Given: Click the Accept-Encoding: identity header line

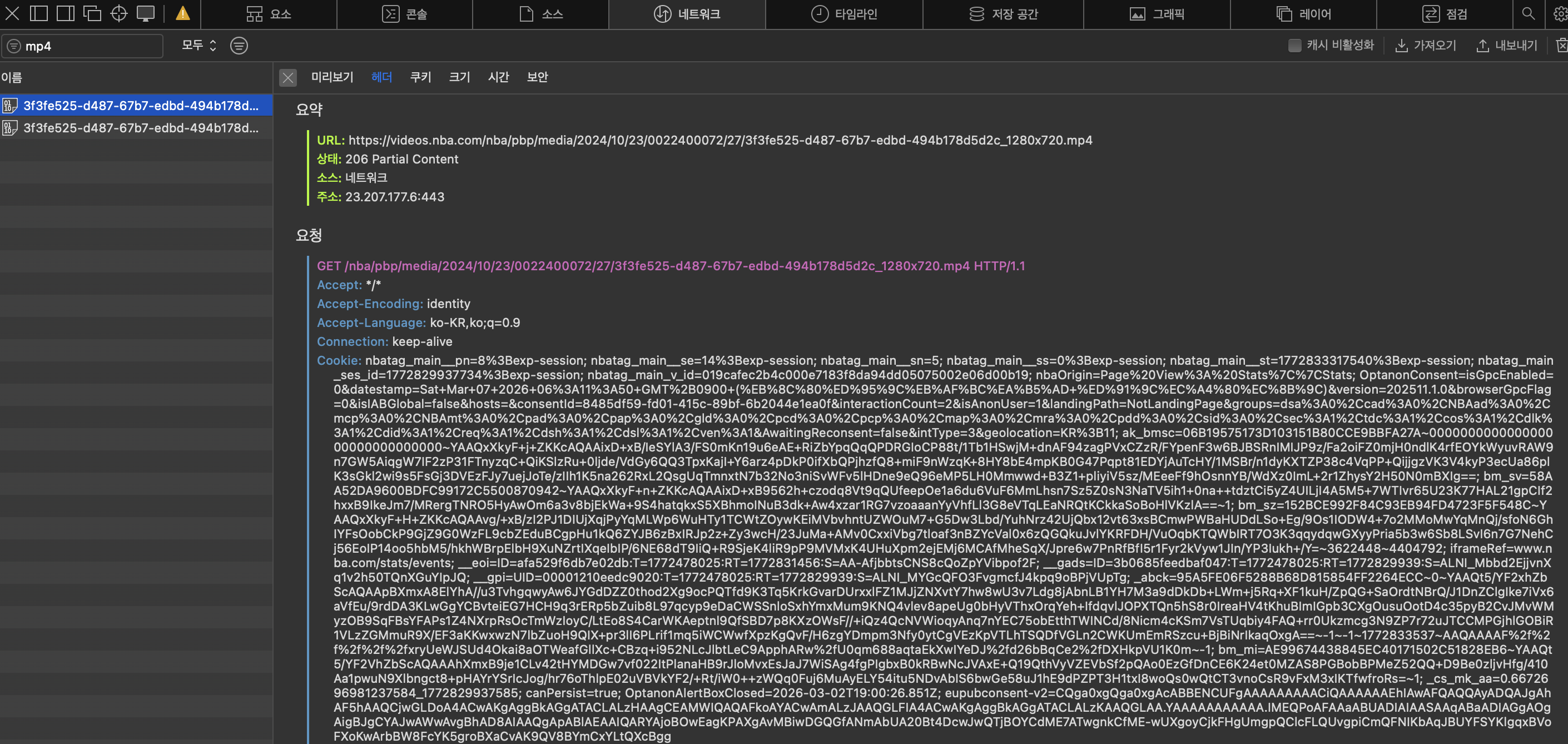Looking at the screenshot, I should [x=393, y=304].
